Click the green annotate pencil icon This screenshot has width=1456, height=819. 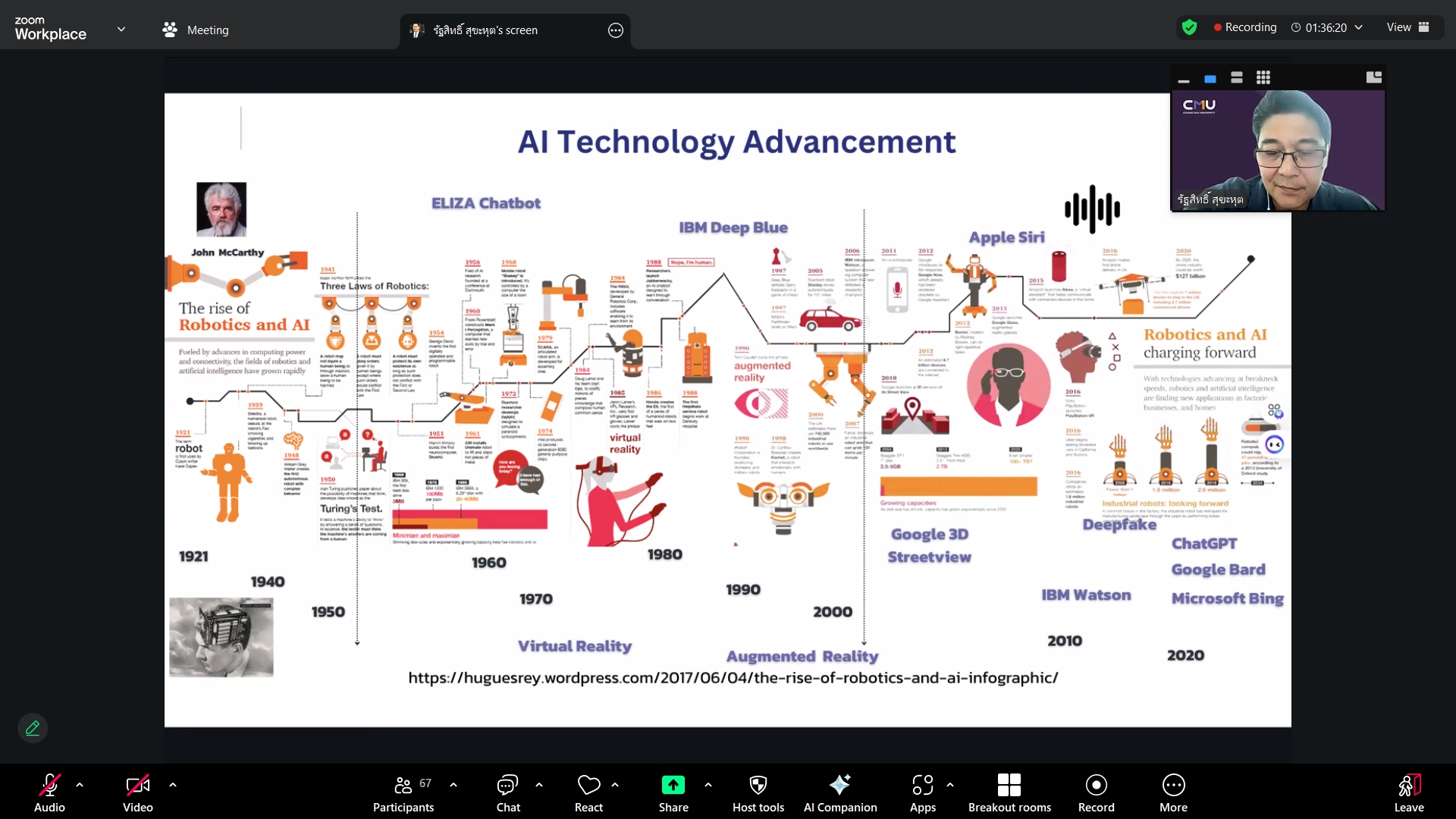33,728
